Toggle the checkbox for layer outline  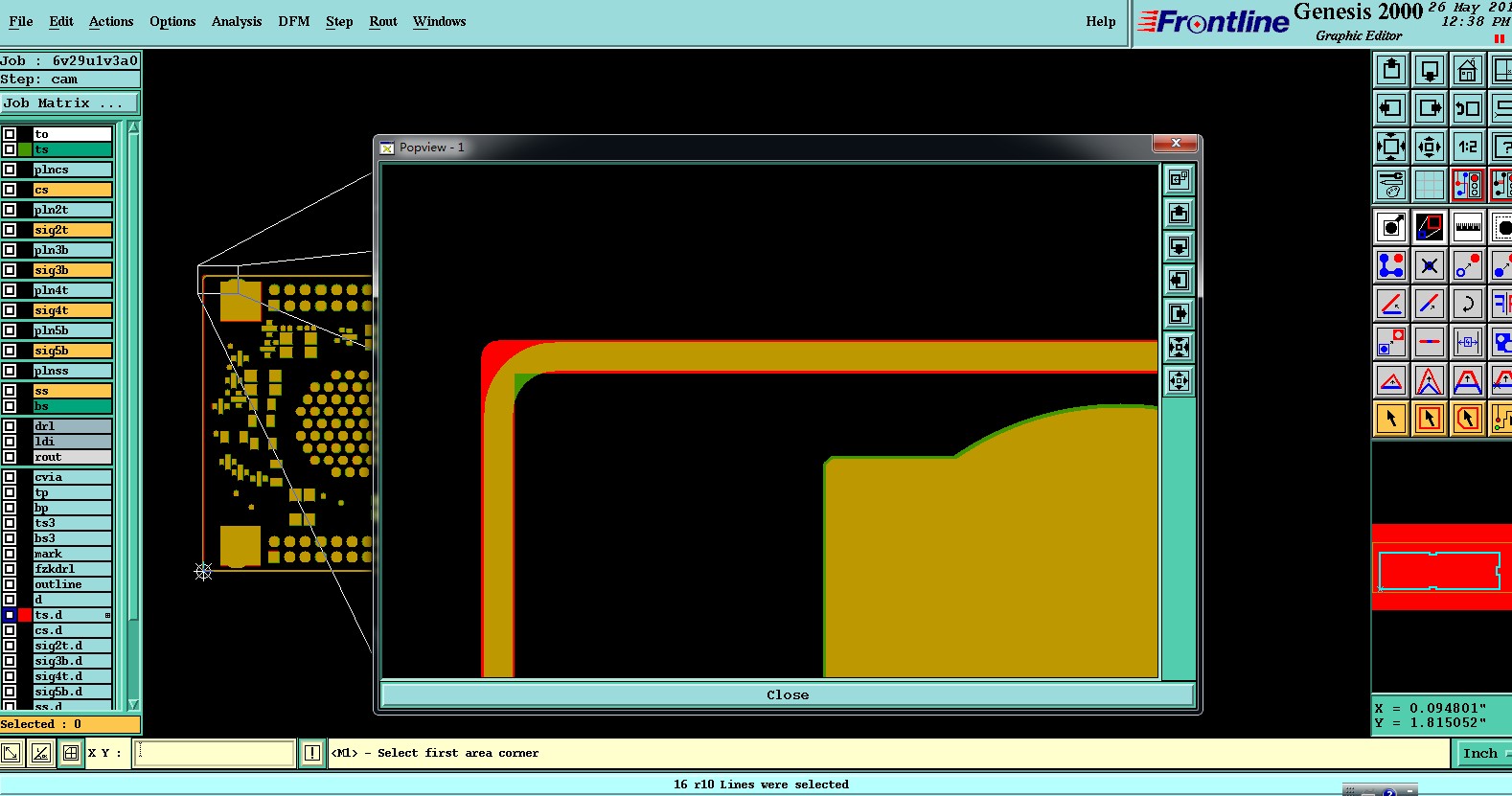[10, 584]
